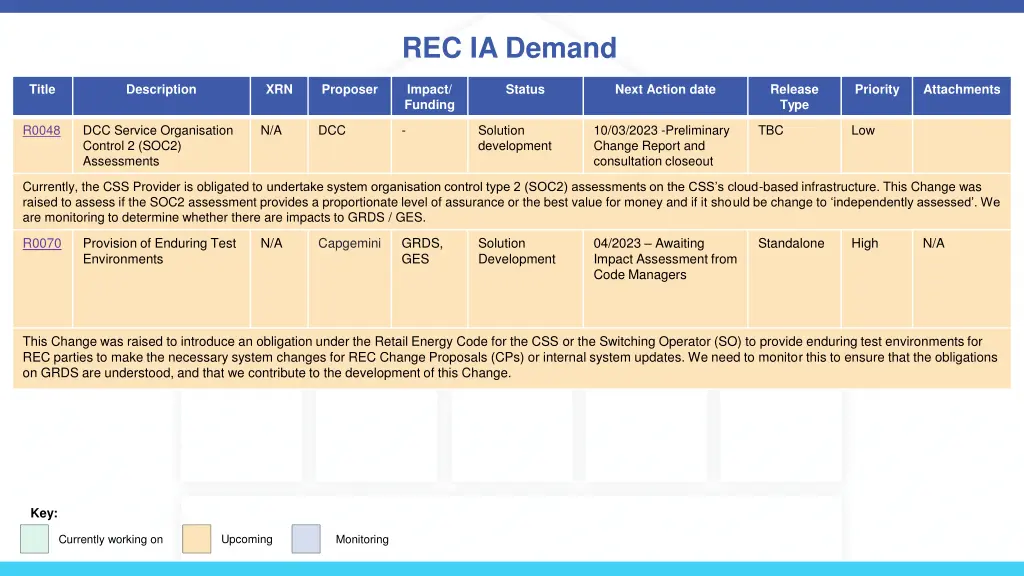Image resolution: width=1024 pixels, height=576 pixels.
Task: Open the R0048 change link
Action: 42,131
